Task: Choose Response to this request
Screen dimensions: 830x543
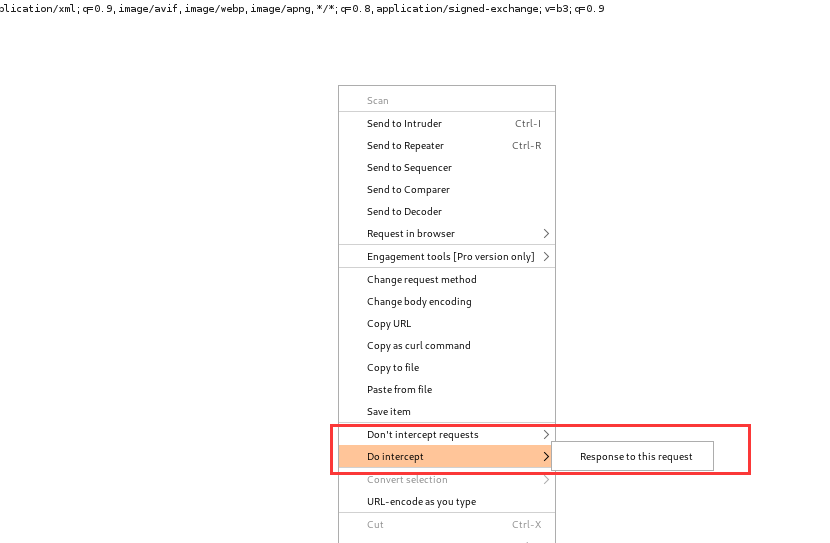Action: click(x=636, y=457)
